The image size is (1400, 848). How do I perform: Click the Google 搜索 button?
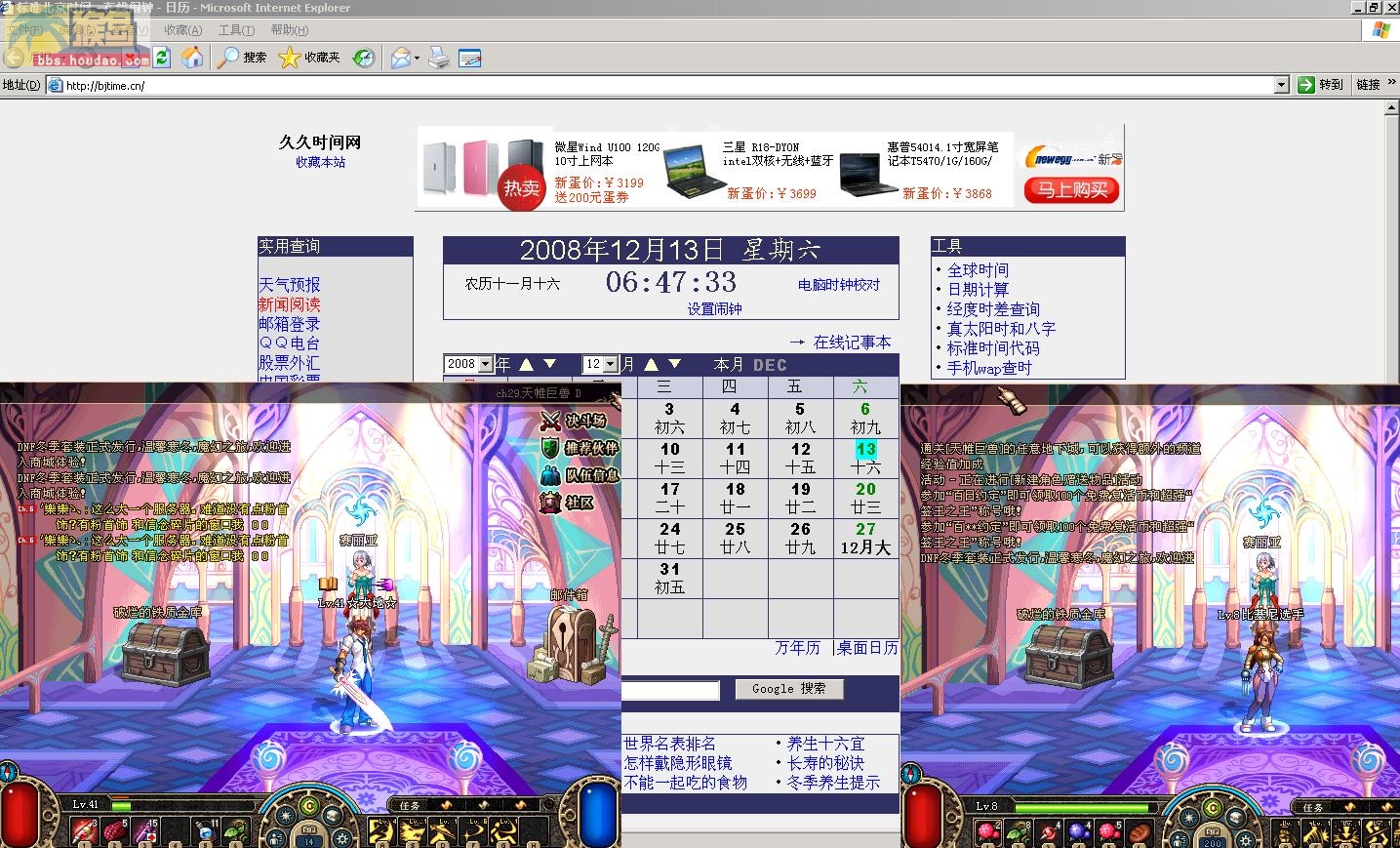788,689
